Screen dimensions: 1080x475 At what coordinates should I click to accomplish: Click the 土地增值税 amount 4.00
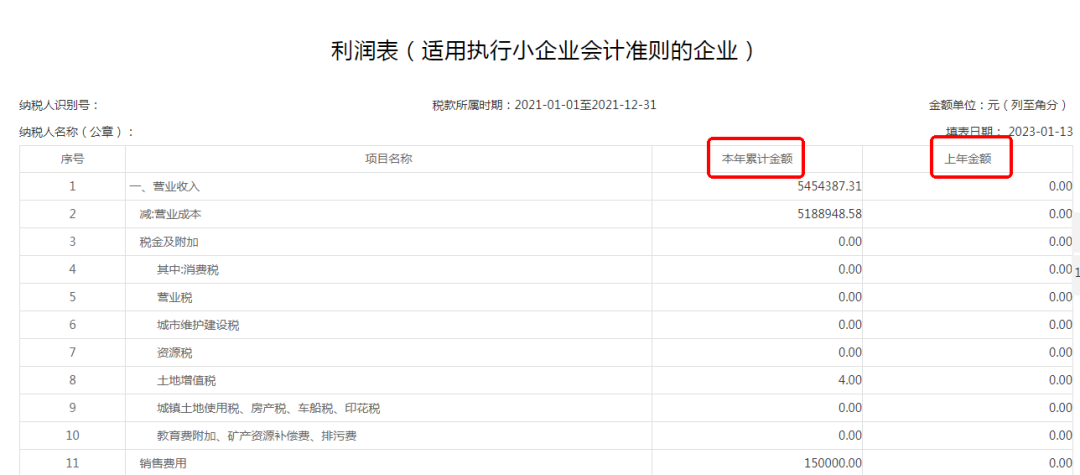click(849, 380)
